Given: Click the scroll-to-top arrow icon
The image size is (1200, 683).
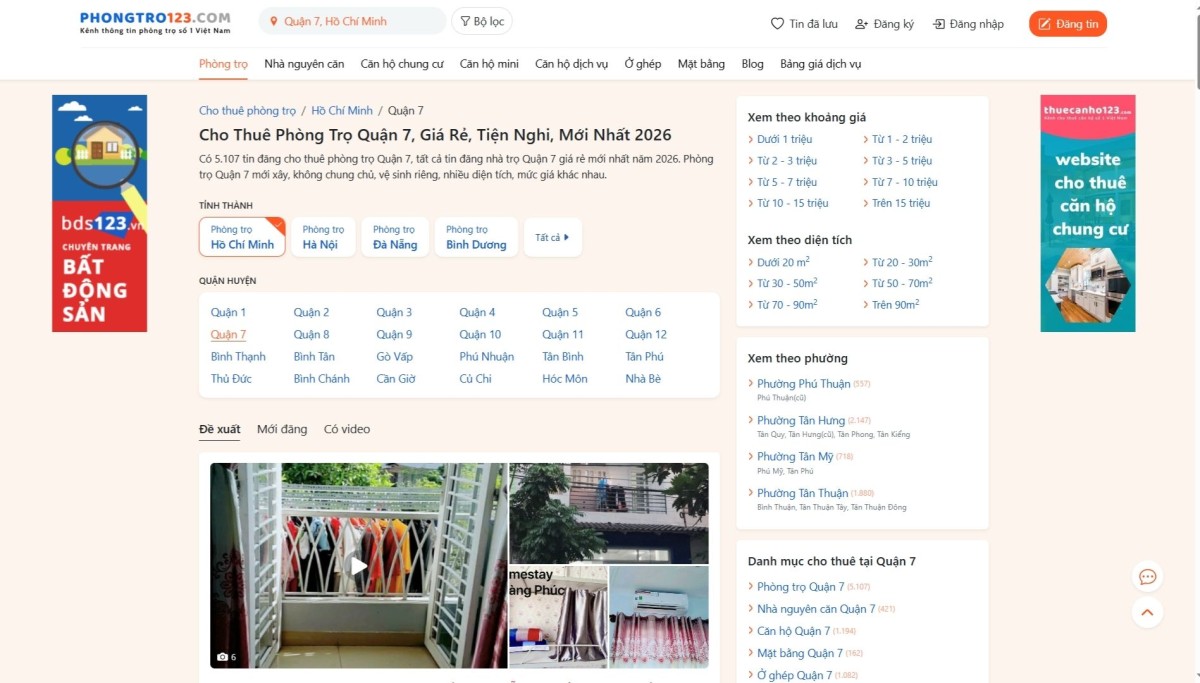Looking at the screenshot, I should click(x=1148, y=613).
